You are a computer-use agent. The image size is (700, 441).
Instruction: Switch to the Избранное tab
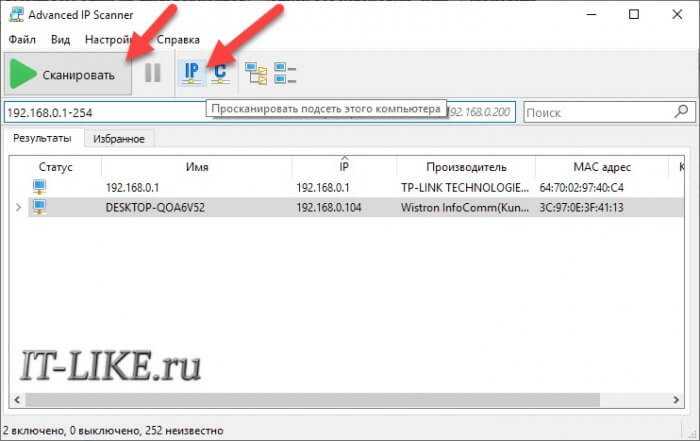(119, 139)
